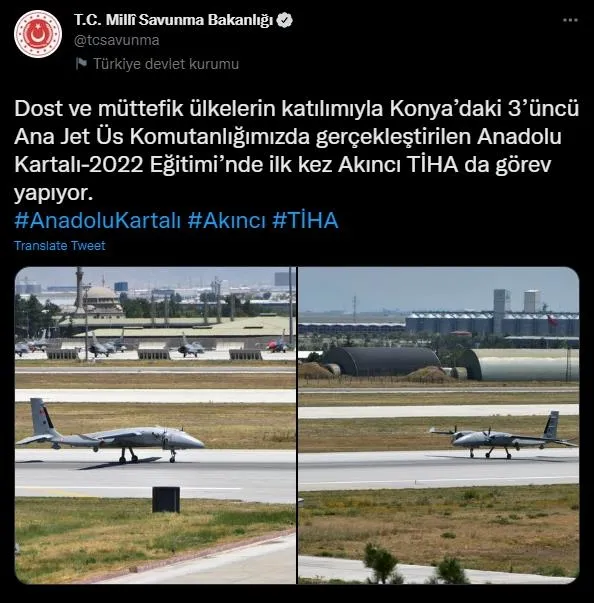Open right photo of Akıncı drone

[x=439, y=425]
